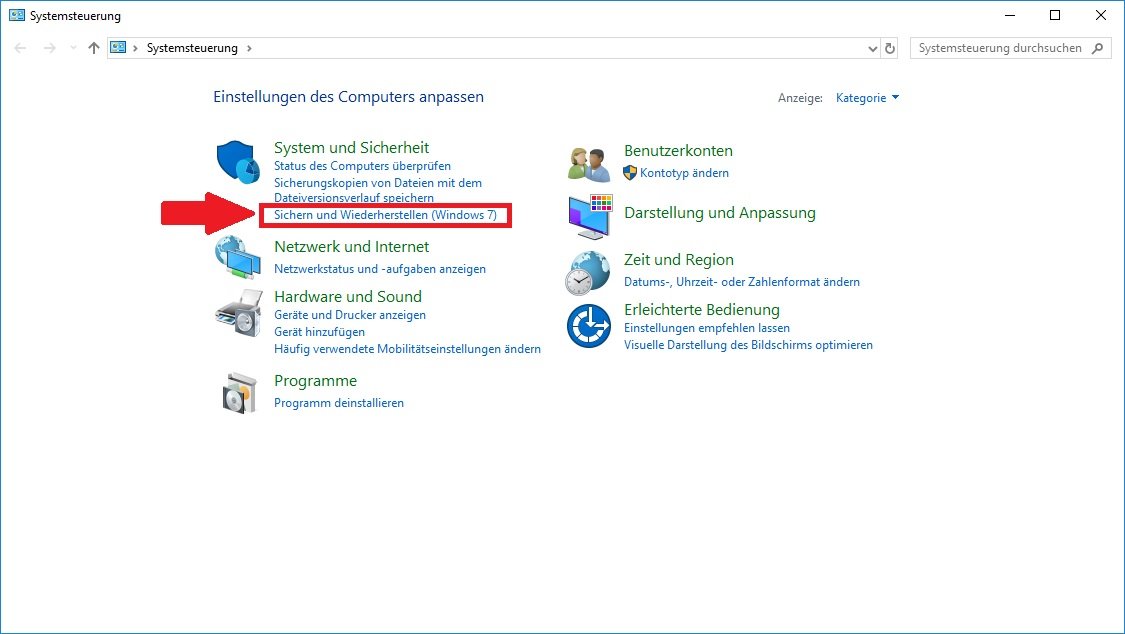Screen dimensions: 1125x634
Task: Open Häufig verwendete Mobilitätseinstellungen ändern
Action: coord(408,349)
